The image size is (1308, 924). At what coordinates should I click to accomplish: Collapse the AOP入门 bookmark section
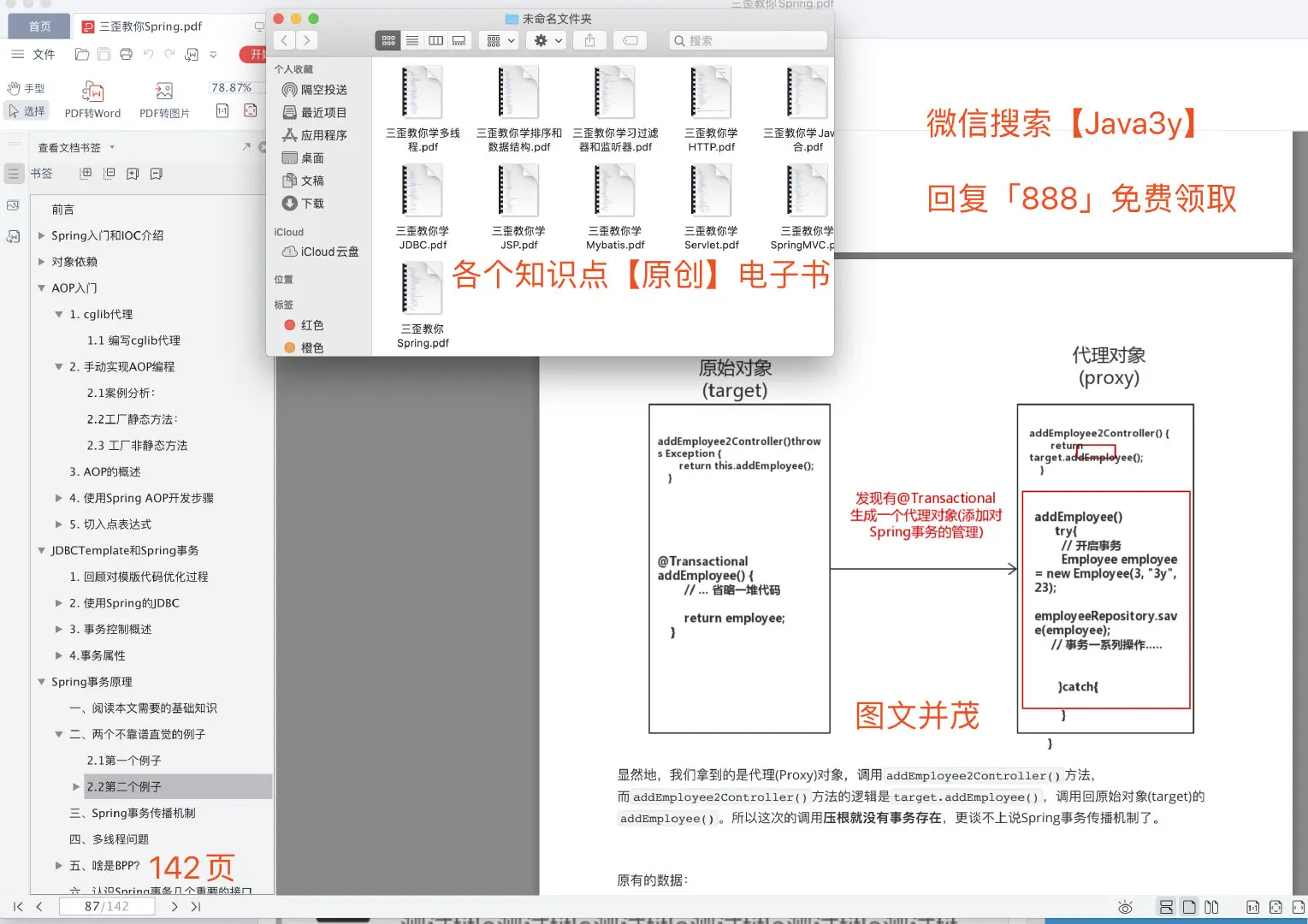click(x=41, y=288)
